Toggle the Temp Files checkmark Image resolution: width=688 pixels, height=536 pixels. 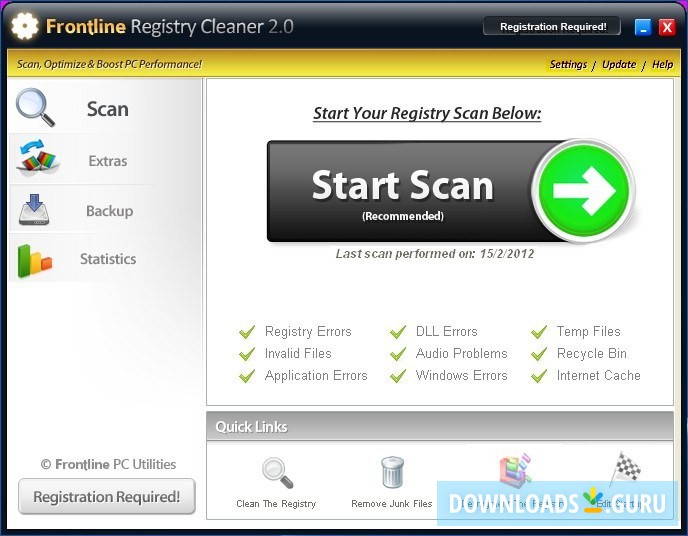pos(539,332)
